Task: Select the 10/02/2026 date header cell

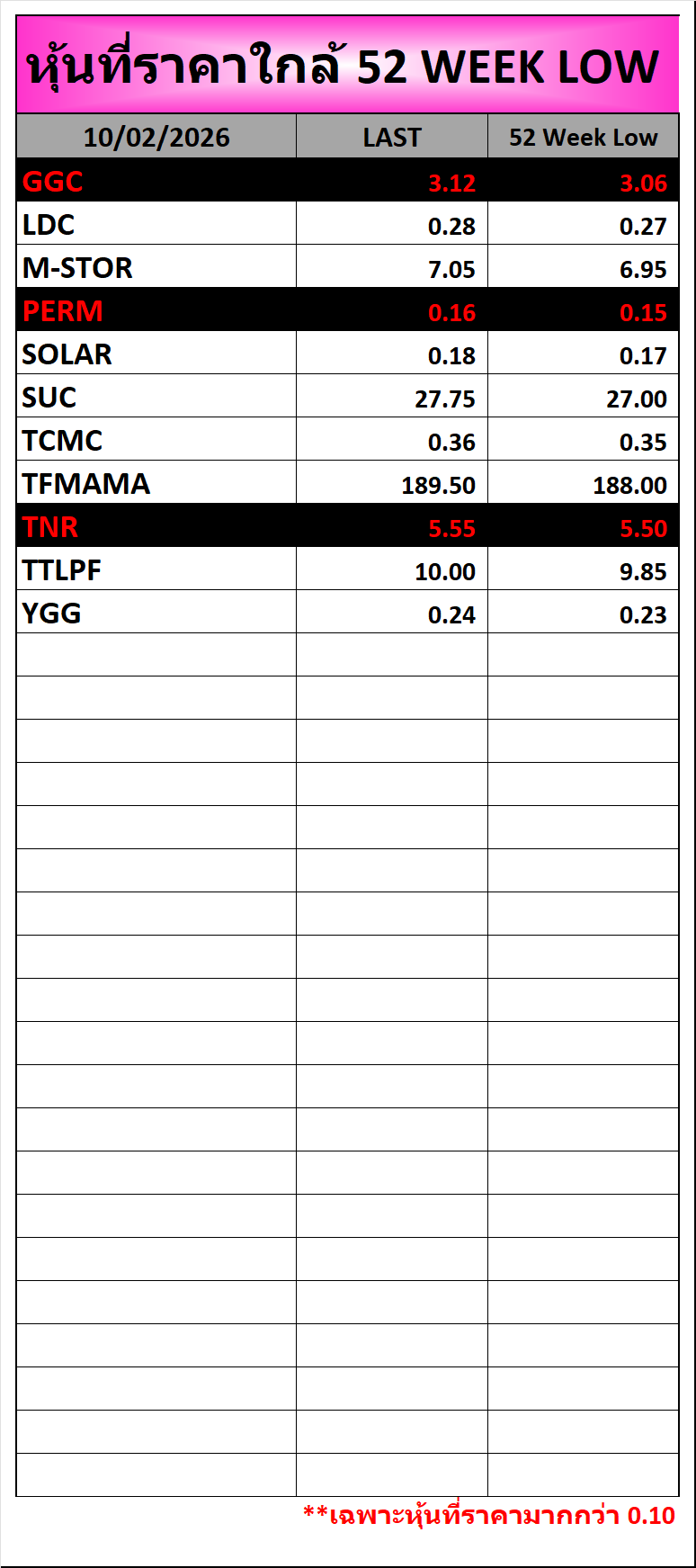Action: click(x=156, y=138)
